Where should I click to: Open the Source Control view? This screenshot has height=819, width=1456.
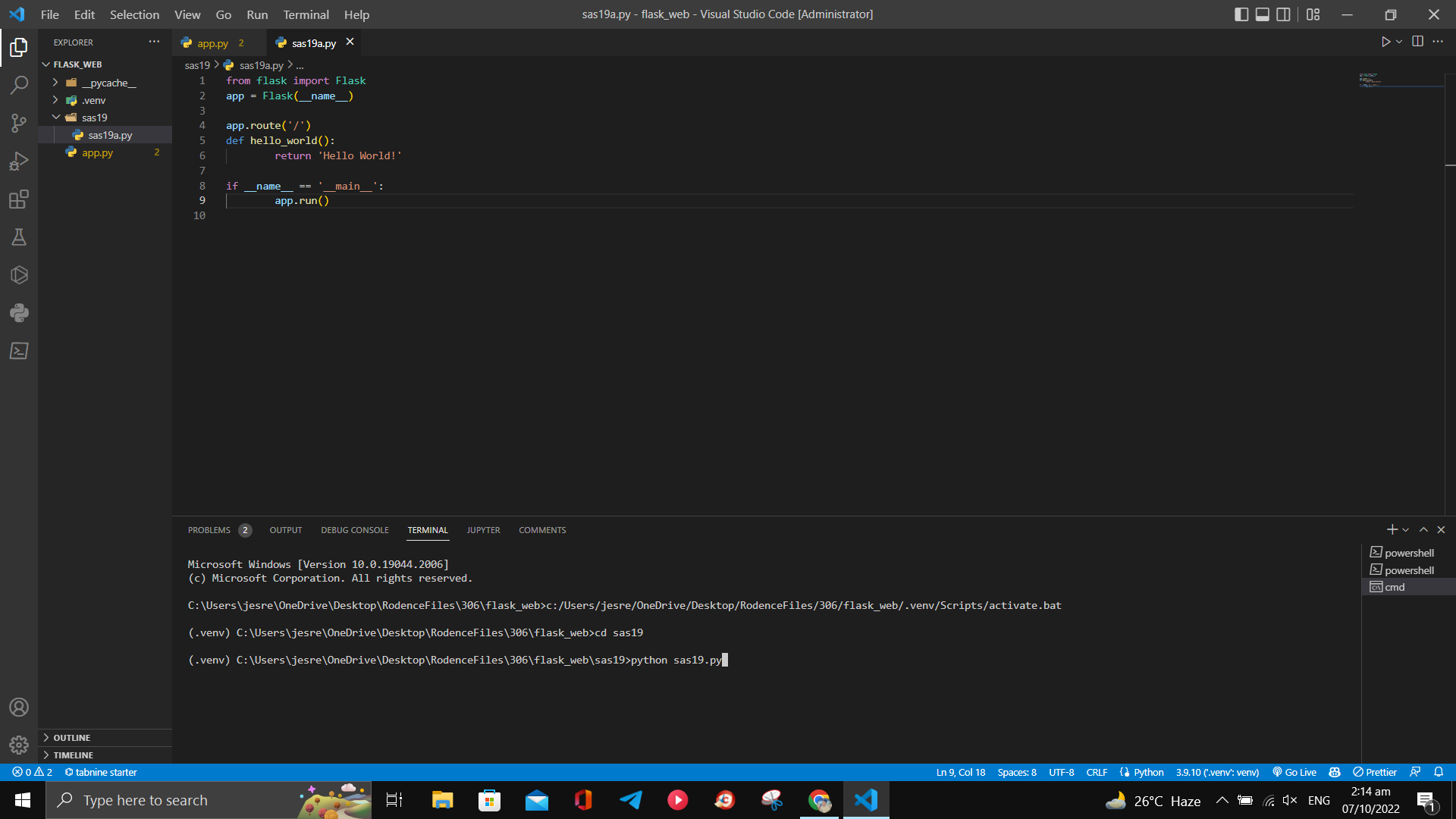[x=18, y=123]
